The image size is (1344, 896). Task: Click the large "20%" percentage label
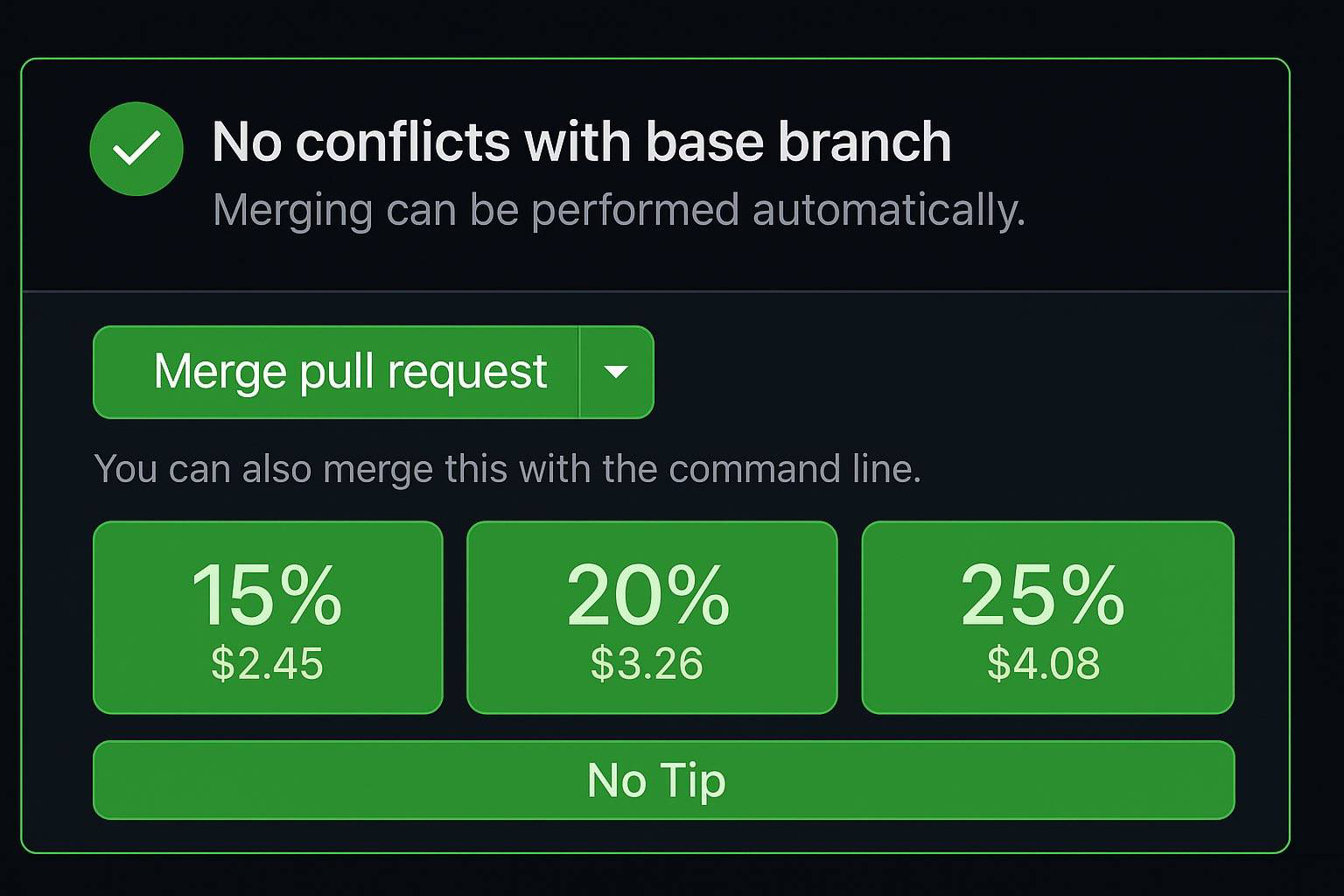click(x=647, y=595)
